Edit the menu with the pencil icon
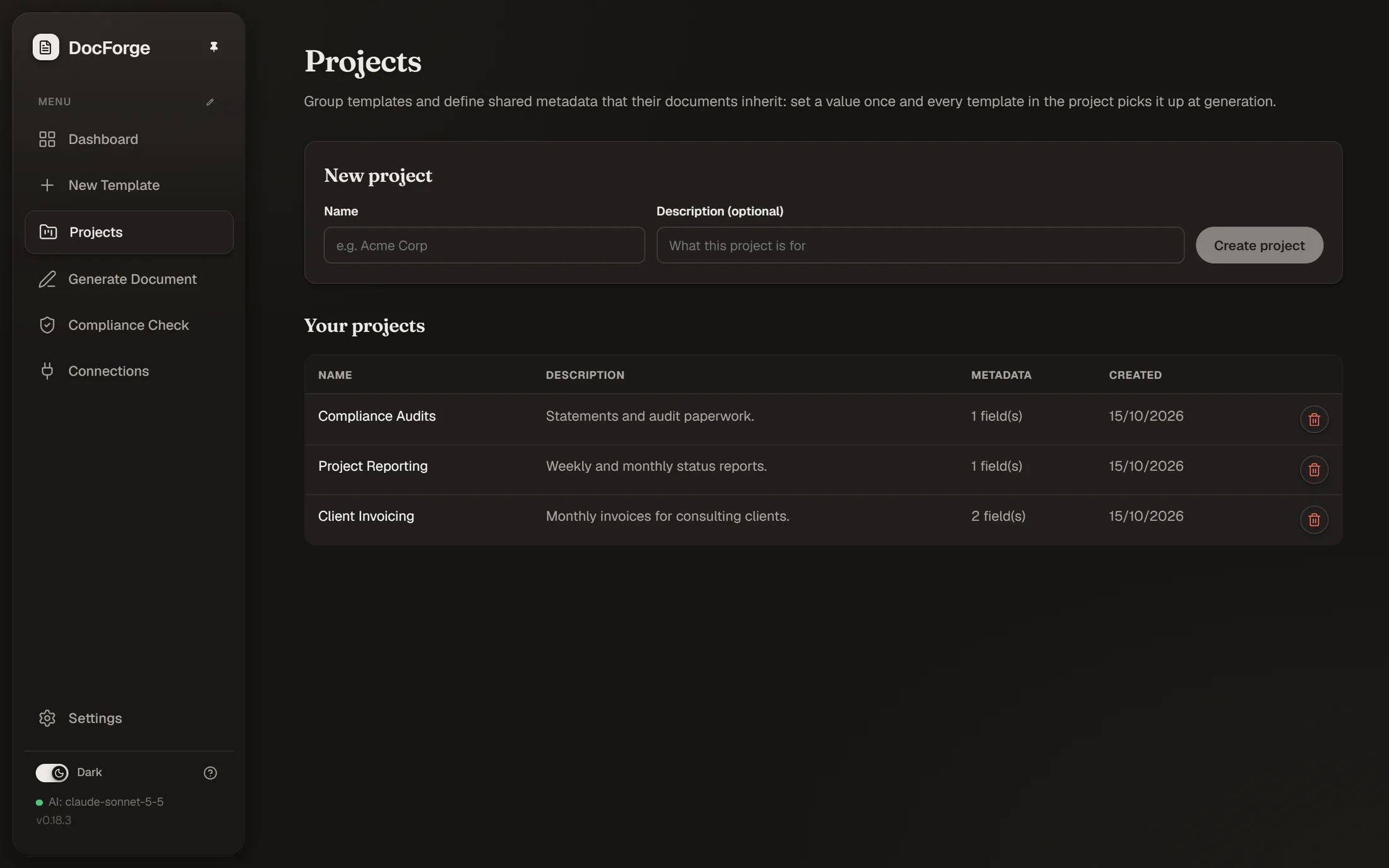Image resolution: width=1389 pixels, height=868 pixels. pyautogui.click(x=210, y=102)
